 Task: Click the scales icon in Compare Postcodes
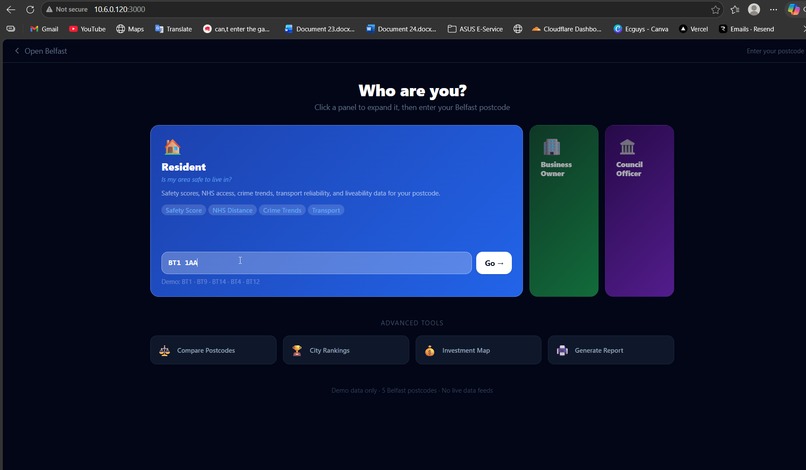[x=164, y=350]
